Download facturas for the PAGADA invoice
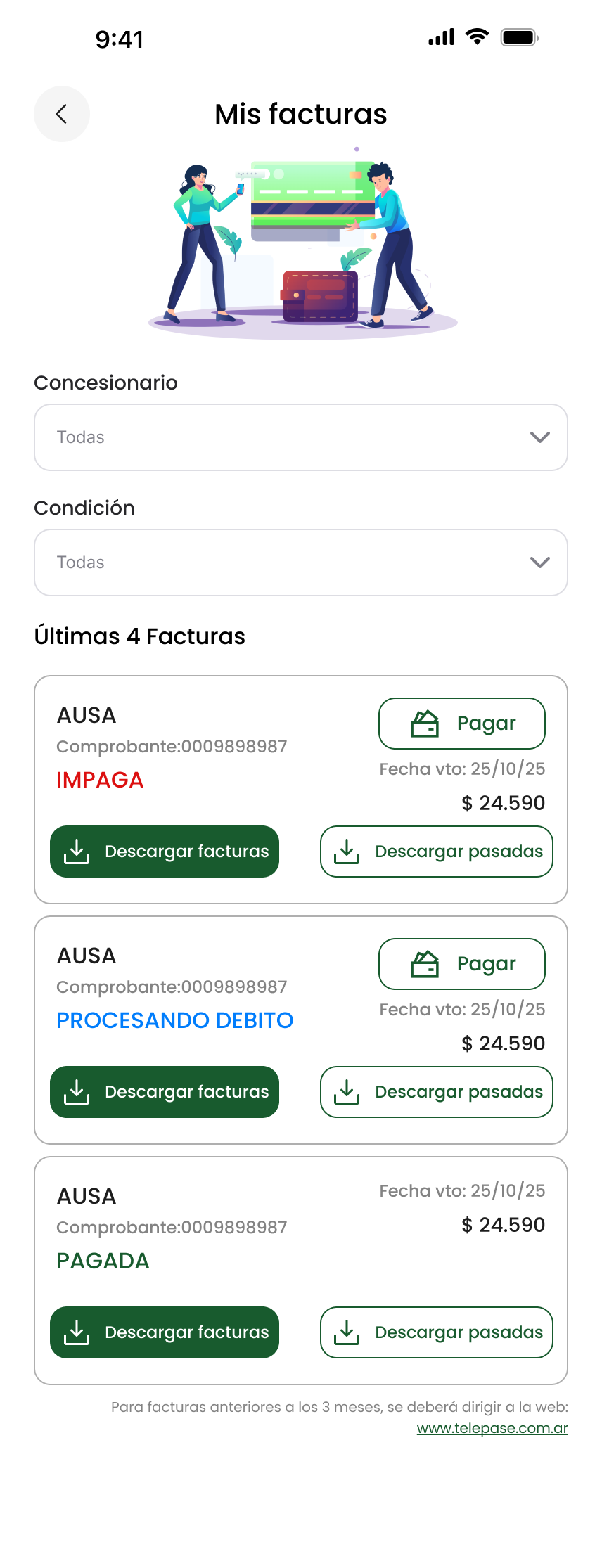602x1568 pixels. [165, 1332]
